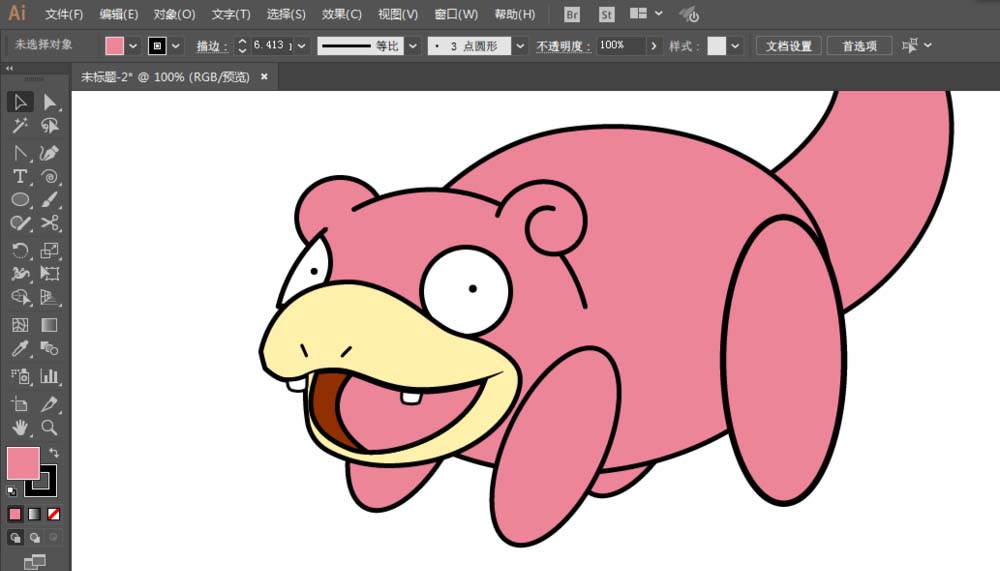Open graphic style dropdown
Image resolution: width=1000 pixels, height=571 pixels.
point(735,46)
